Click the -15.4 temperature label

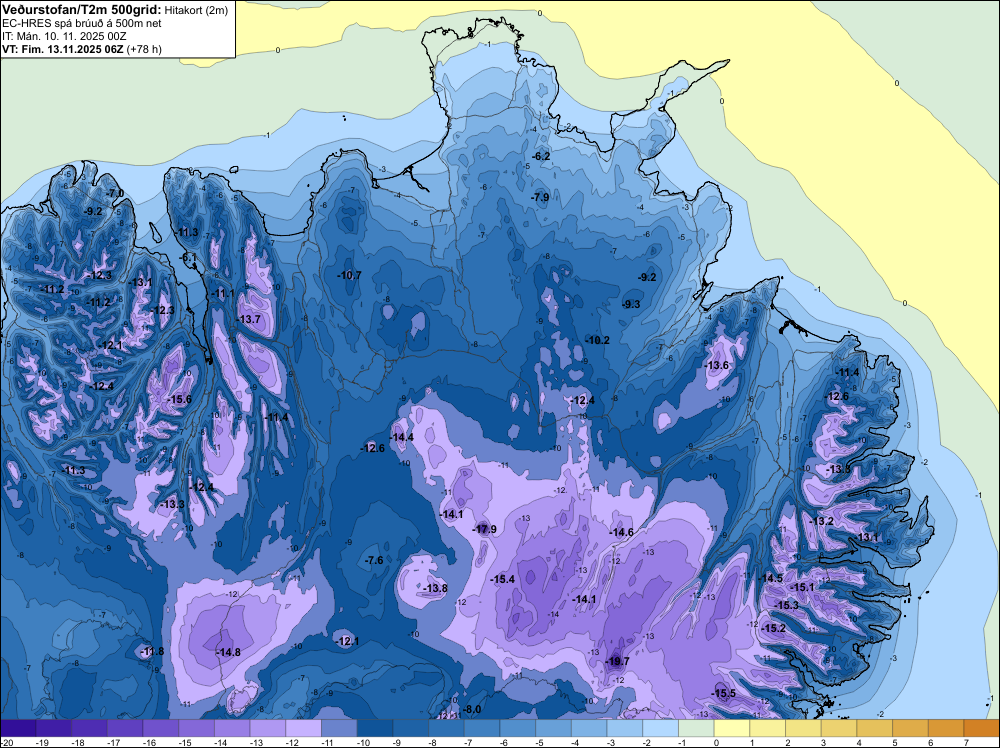(503, 579)
